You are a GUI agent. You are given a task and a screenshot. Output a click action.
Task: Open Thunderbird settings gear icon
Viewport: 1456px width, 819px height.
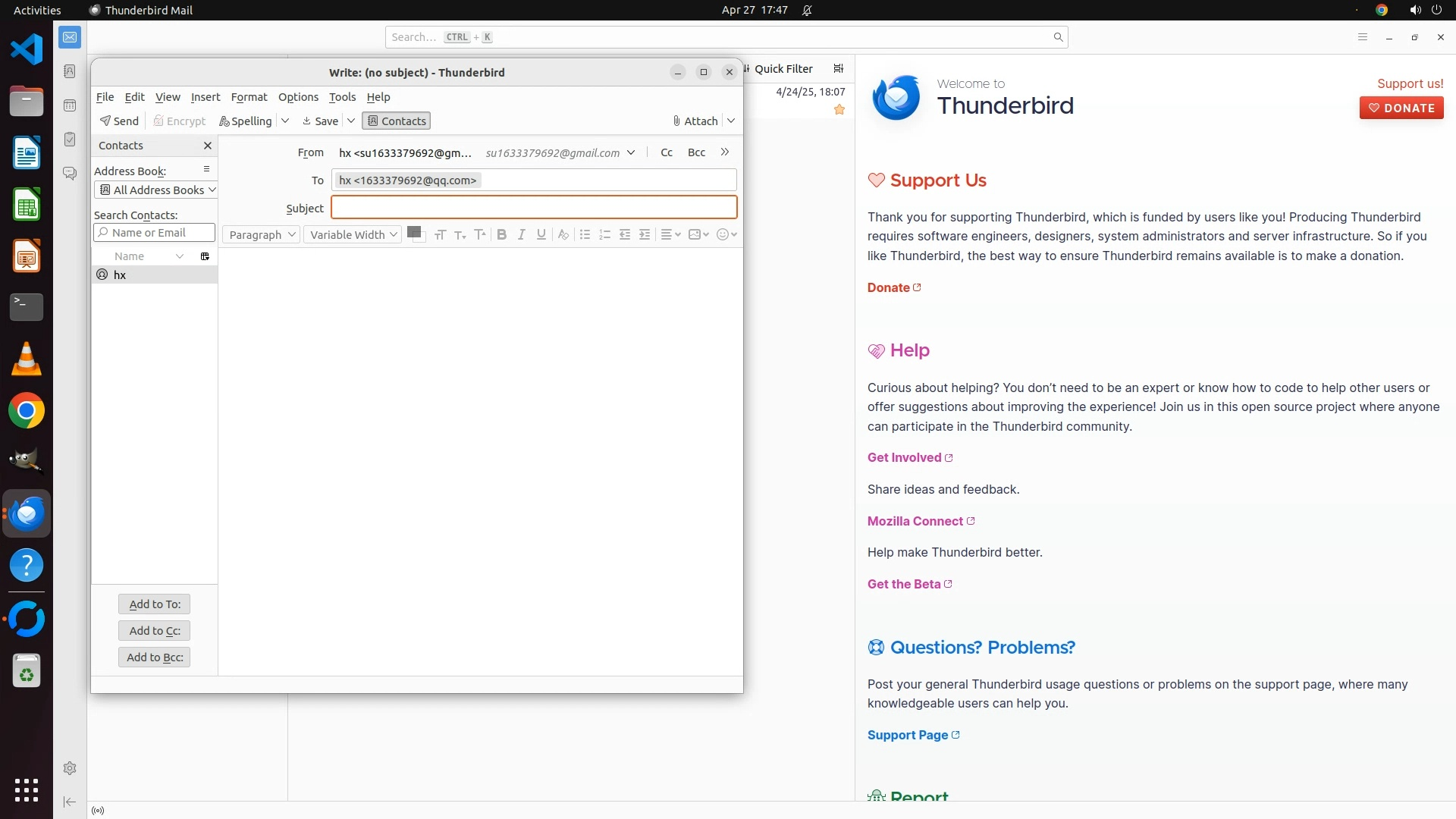click(x=70, y=768)
